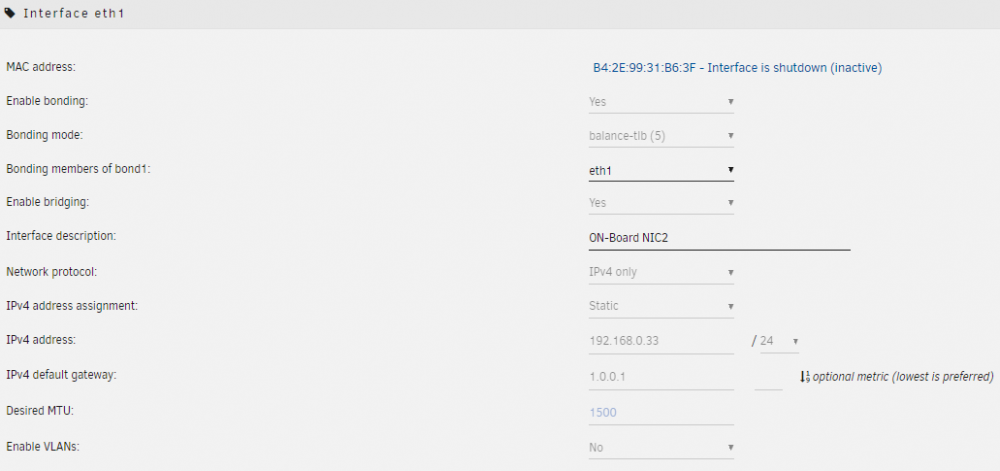This screenshot has height=471, width=1000.
Task: Click the 'Enable bonding:' label
Action: coord(47,101)
